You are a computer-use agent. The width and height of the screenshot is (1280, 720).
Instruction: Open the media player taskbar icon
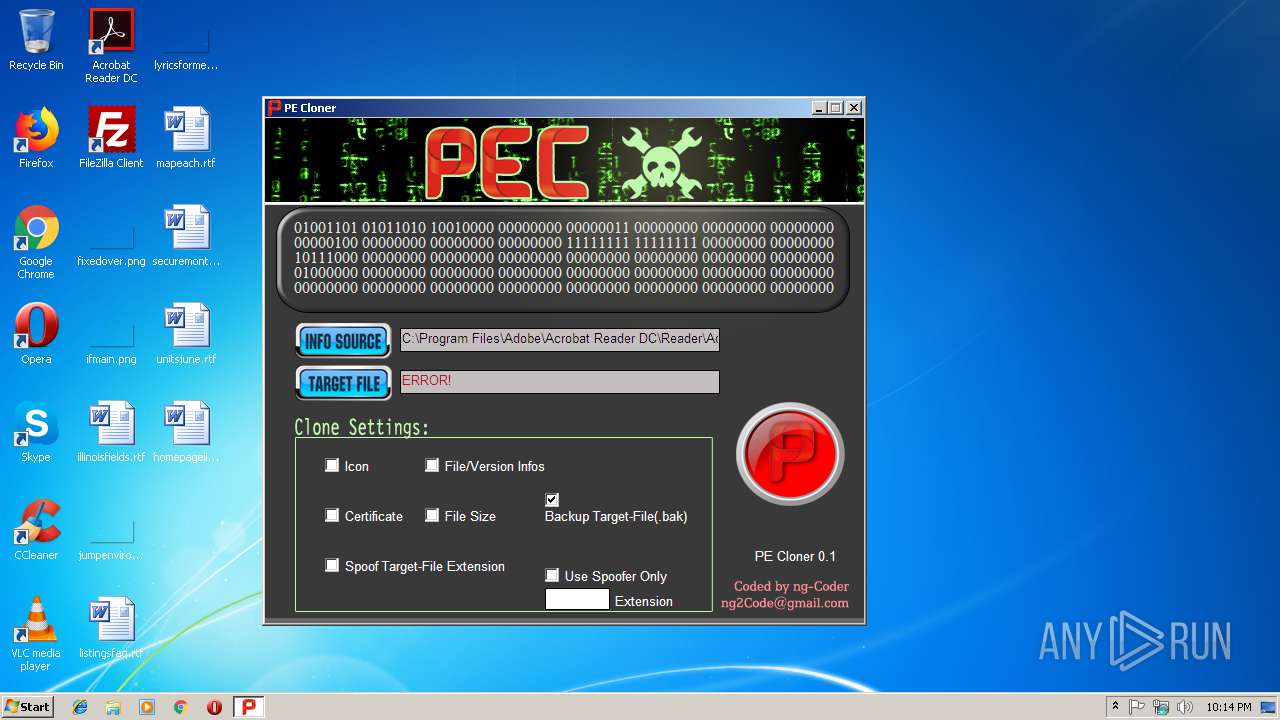(147, 707)
